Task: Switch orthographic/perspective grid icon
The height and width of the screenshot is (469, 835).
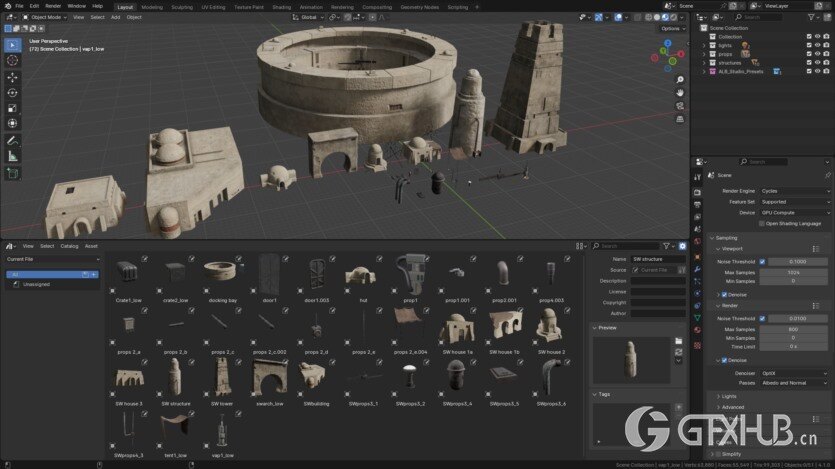Action: pyautogui.click(x=680, y=119)
